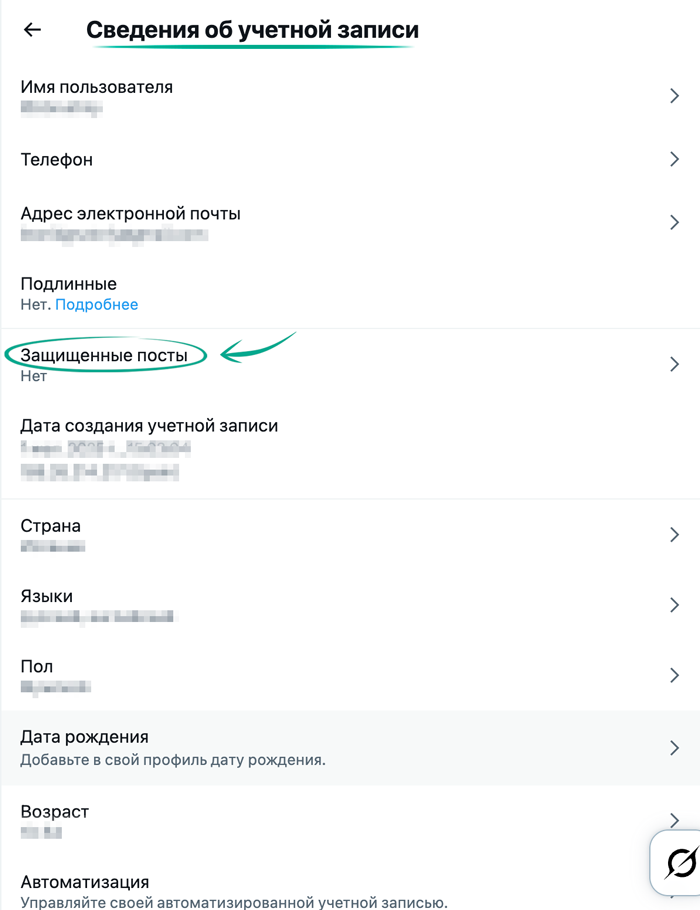Click the Автоматизация setting

[85, 882]
